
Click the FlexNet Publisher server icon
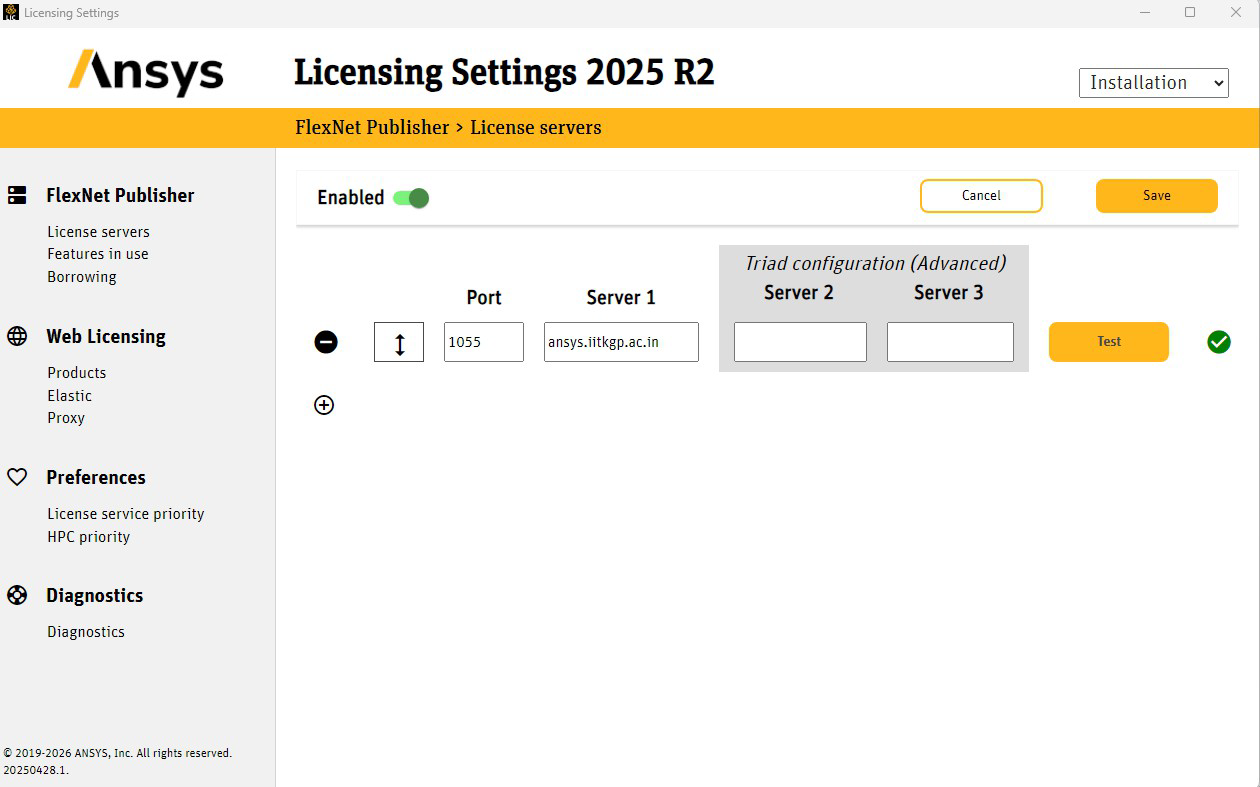coord(17,195)
